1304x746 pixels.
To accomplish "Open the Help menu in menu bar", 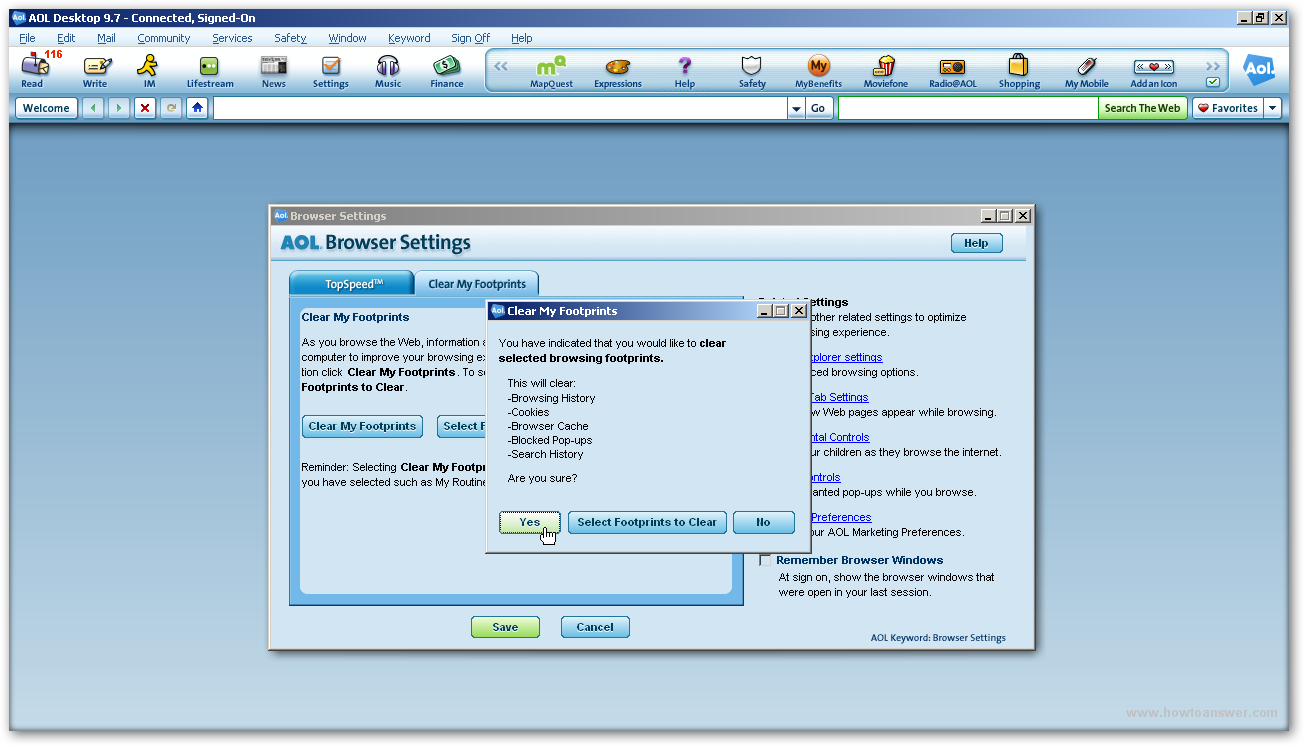I will [x=521, y=38].
